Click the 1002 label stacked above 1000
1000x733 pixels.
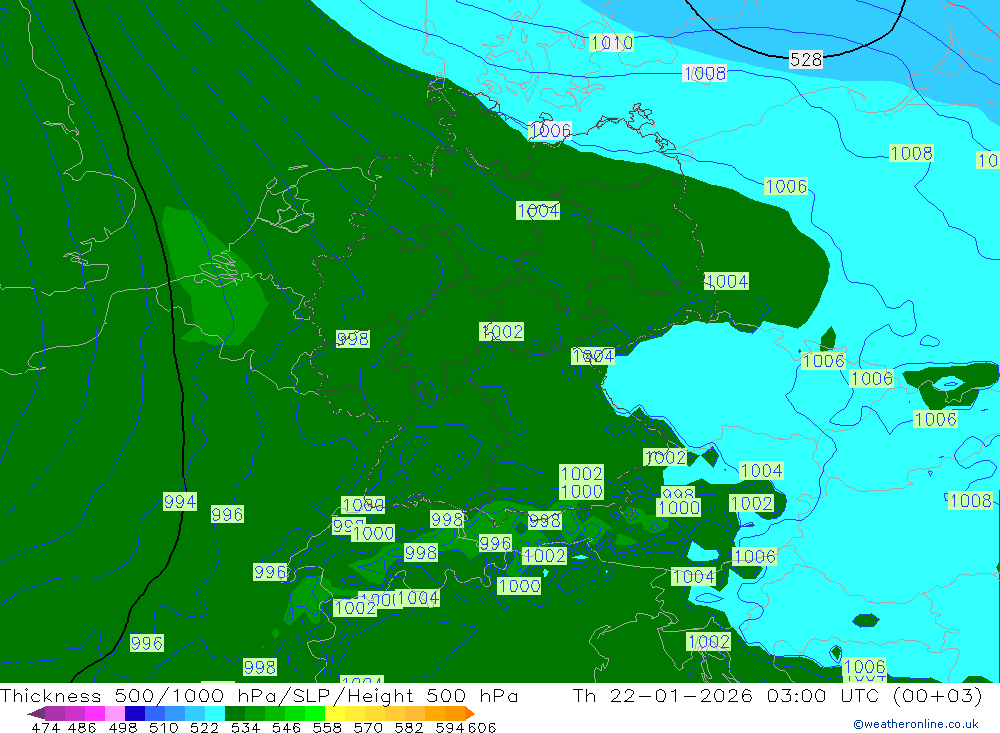click(x=582, y=473)
